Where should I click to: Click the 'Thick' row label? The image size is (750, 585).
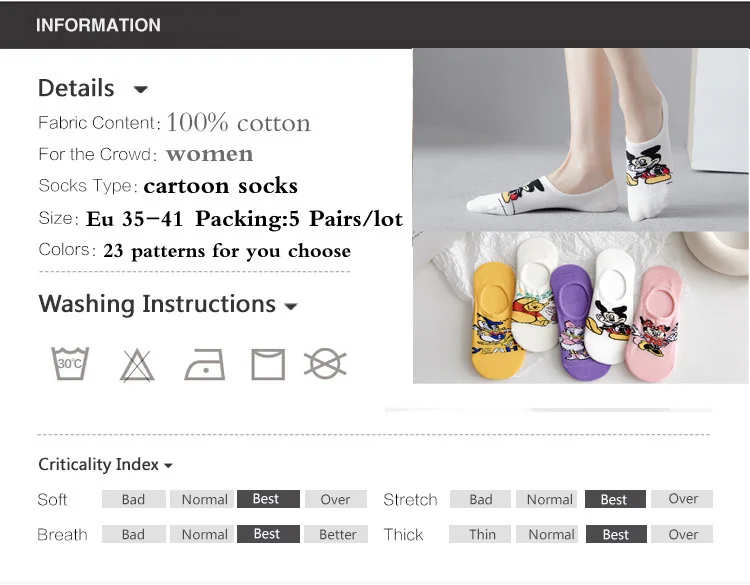(403, 535)
